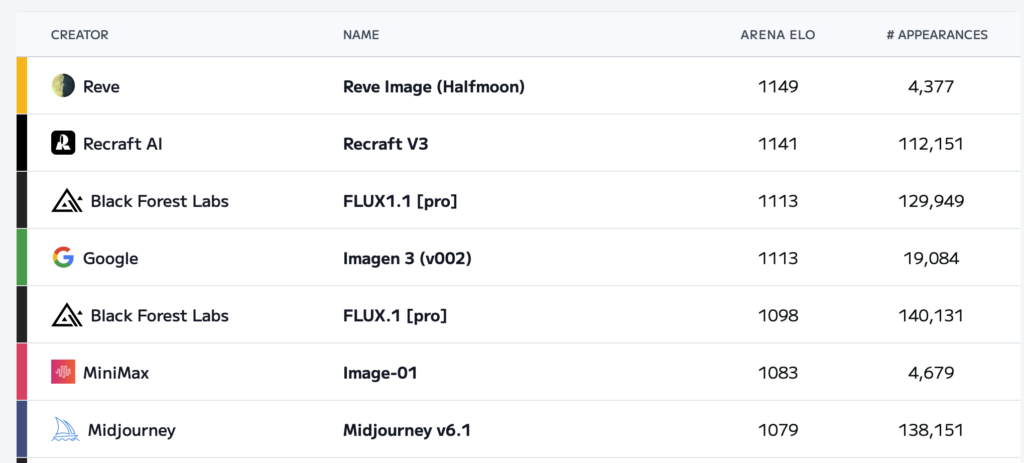Click the green color bar beside Google
This screenshot has height=463, width=1024.
coord(22,258)
